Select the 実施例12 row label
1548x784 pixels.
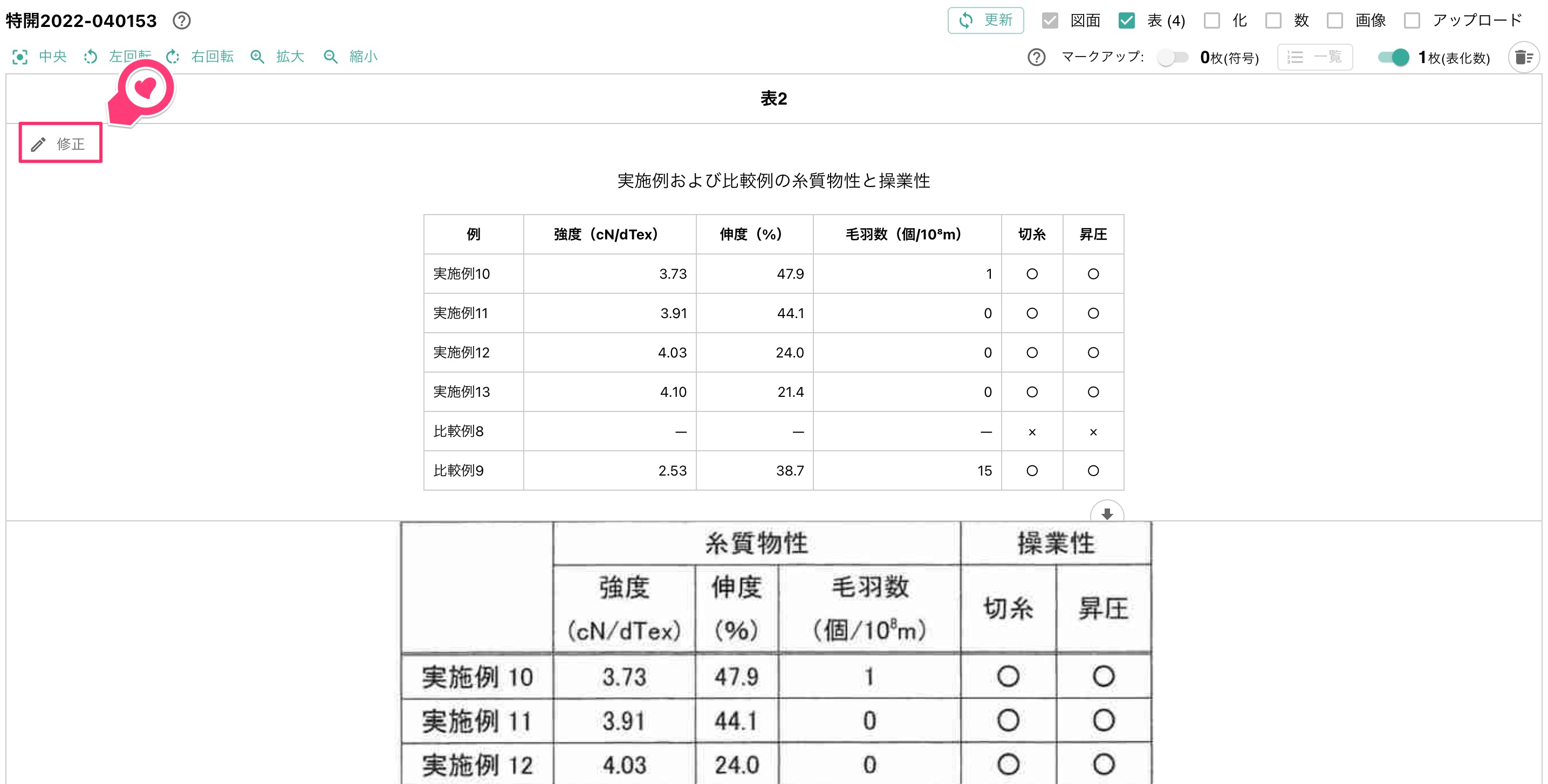click(x=462, y=353)
